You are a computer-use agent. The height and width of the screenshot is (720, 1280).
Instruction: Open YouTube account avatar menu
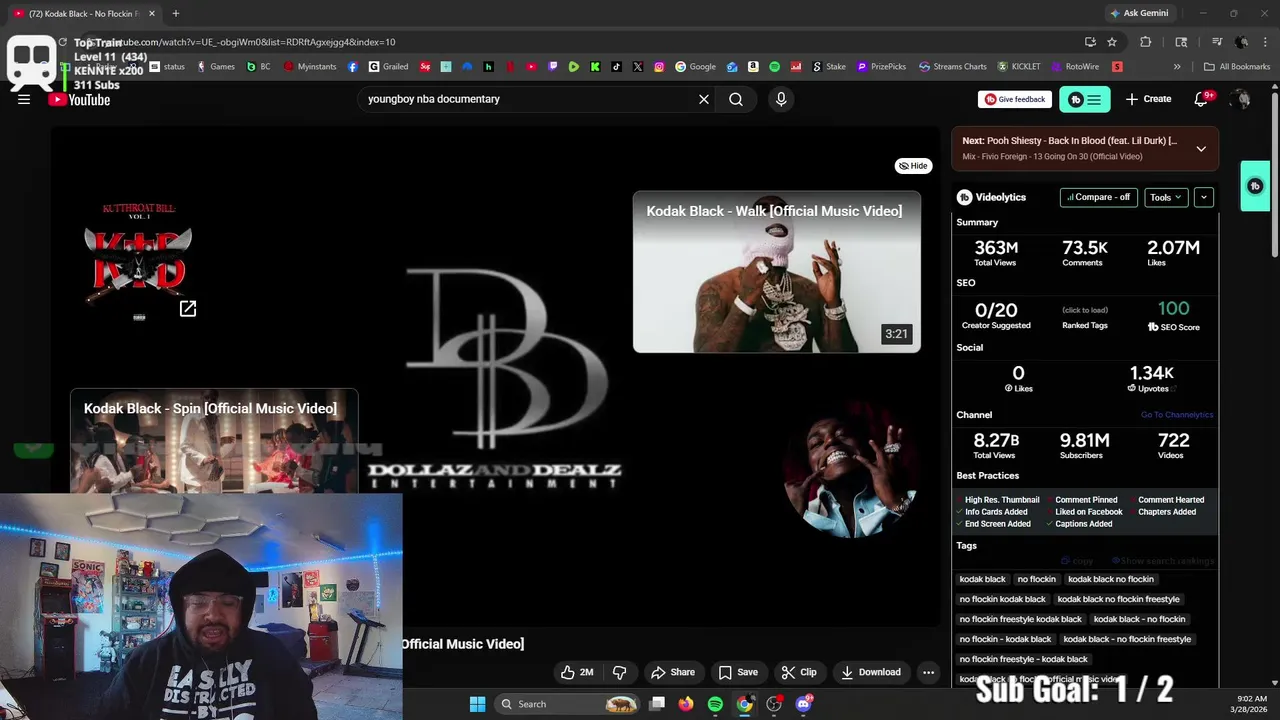point(1241,99)
